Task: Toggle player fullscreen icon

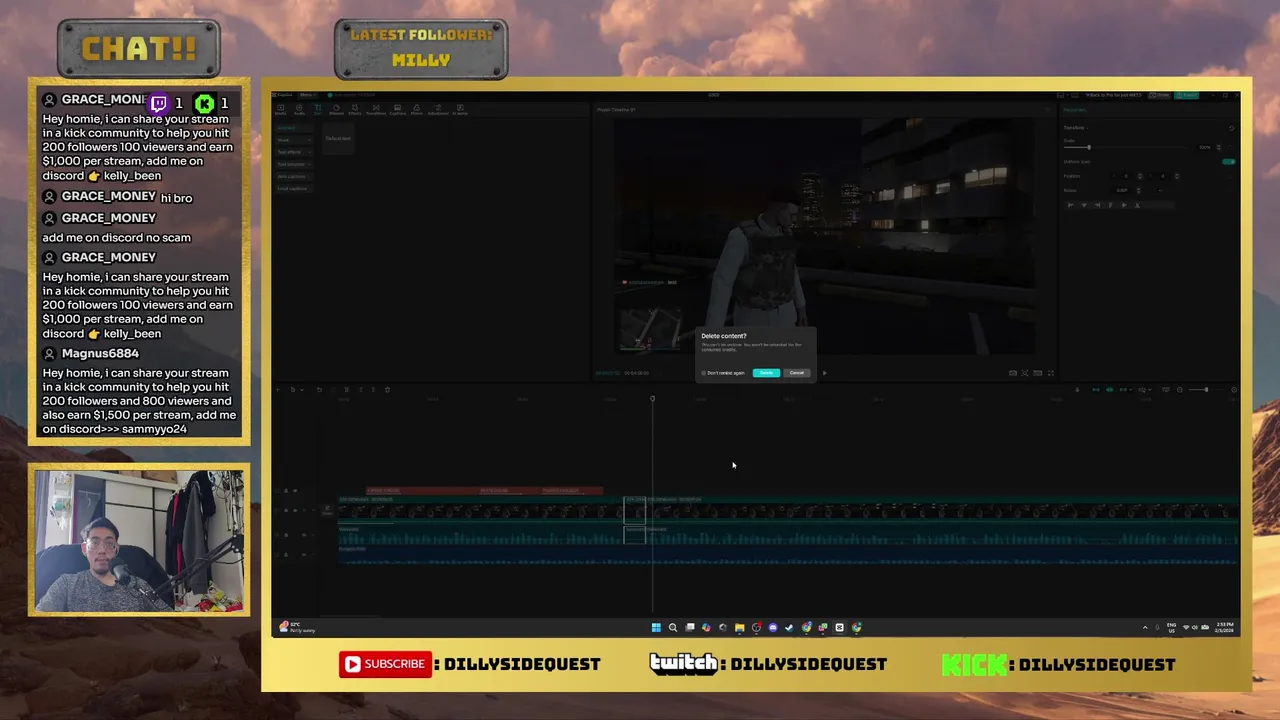Action: coord(1051,373)
